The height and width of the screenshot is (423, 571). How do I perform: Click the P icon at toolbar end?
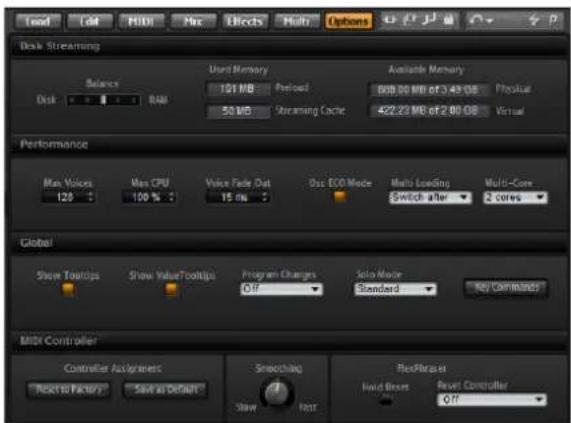tap(553, 20)
